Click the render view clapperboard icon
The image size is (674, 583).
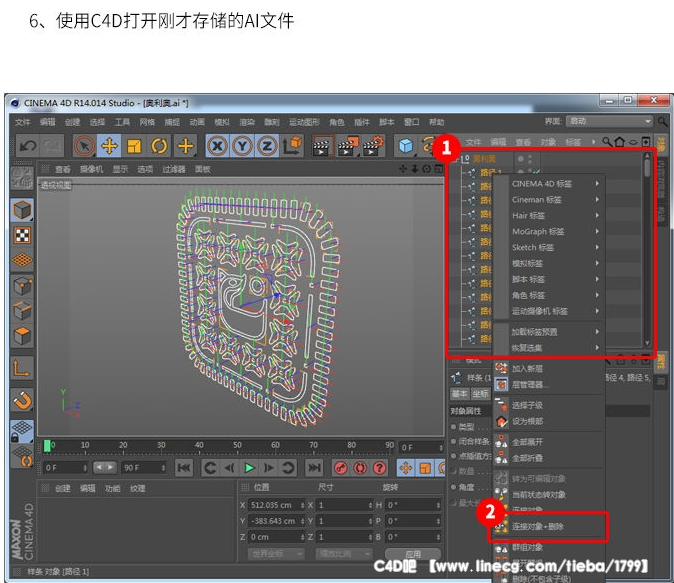pos(322,146)
